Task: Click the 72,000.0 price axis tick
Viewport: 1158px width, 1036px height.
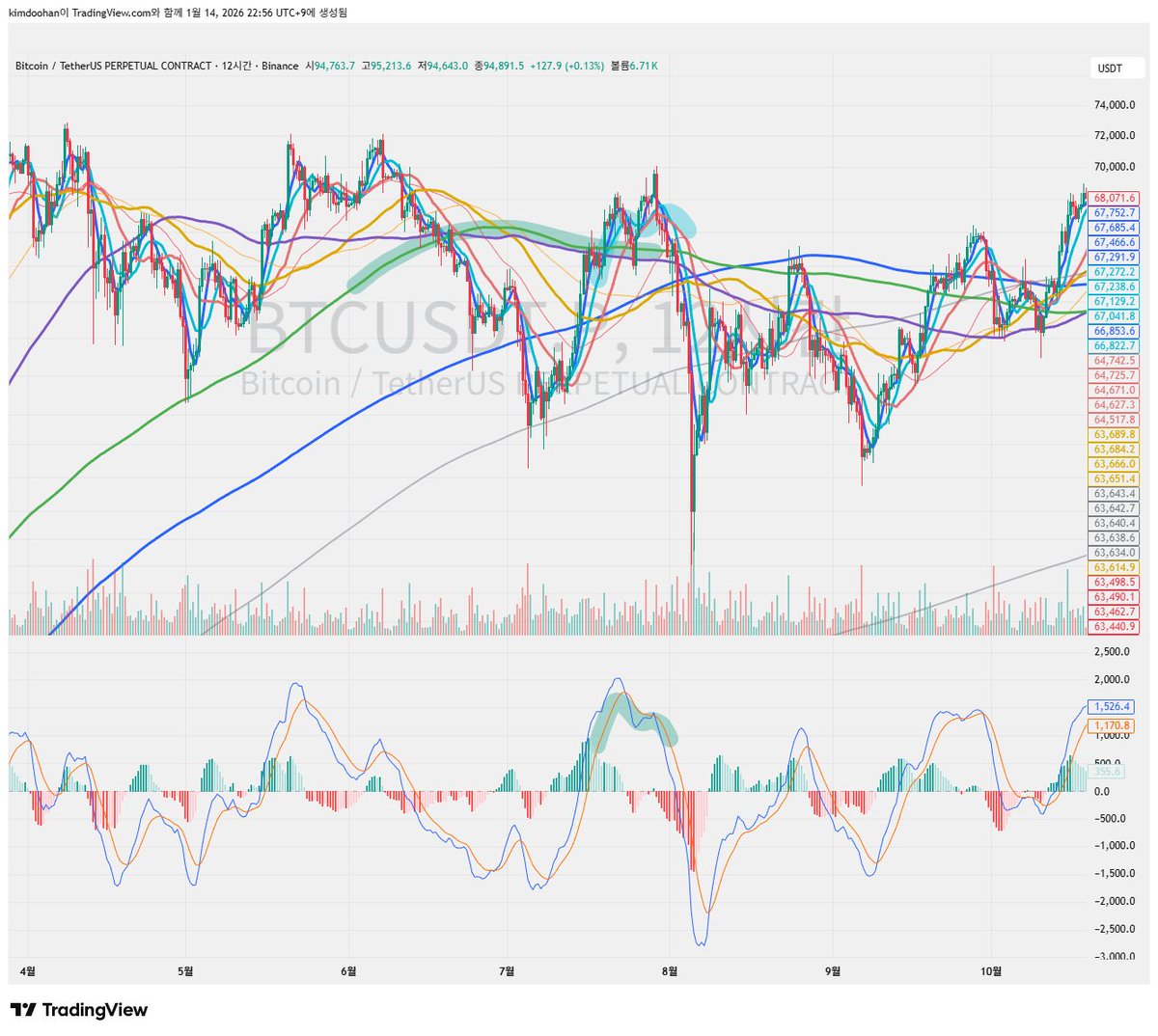Action: 1115,136
